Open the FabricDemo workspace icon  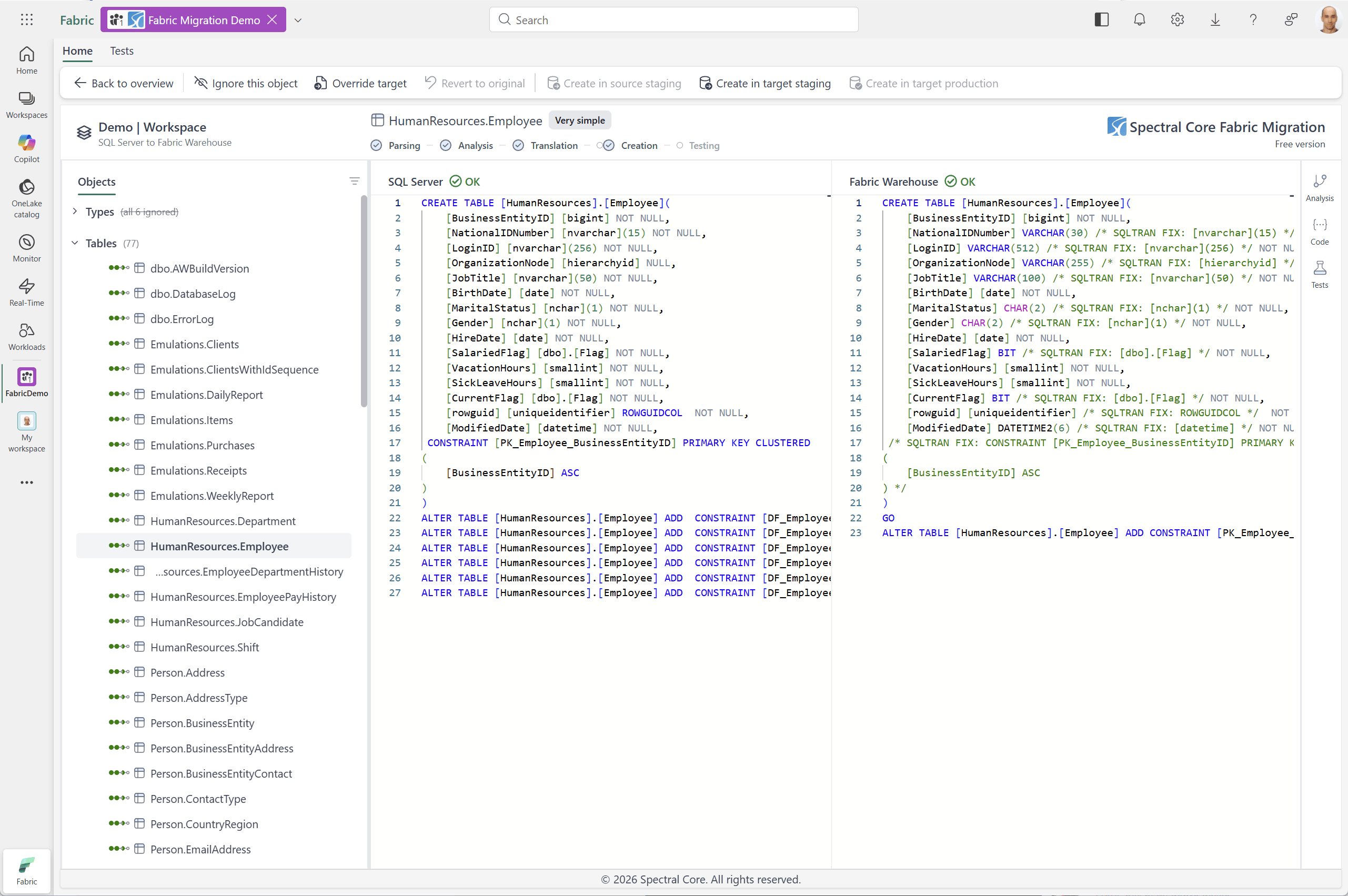27,382
